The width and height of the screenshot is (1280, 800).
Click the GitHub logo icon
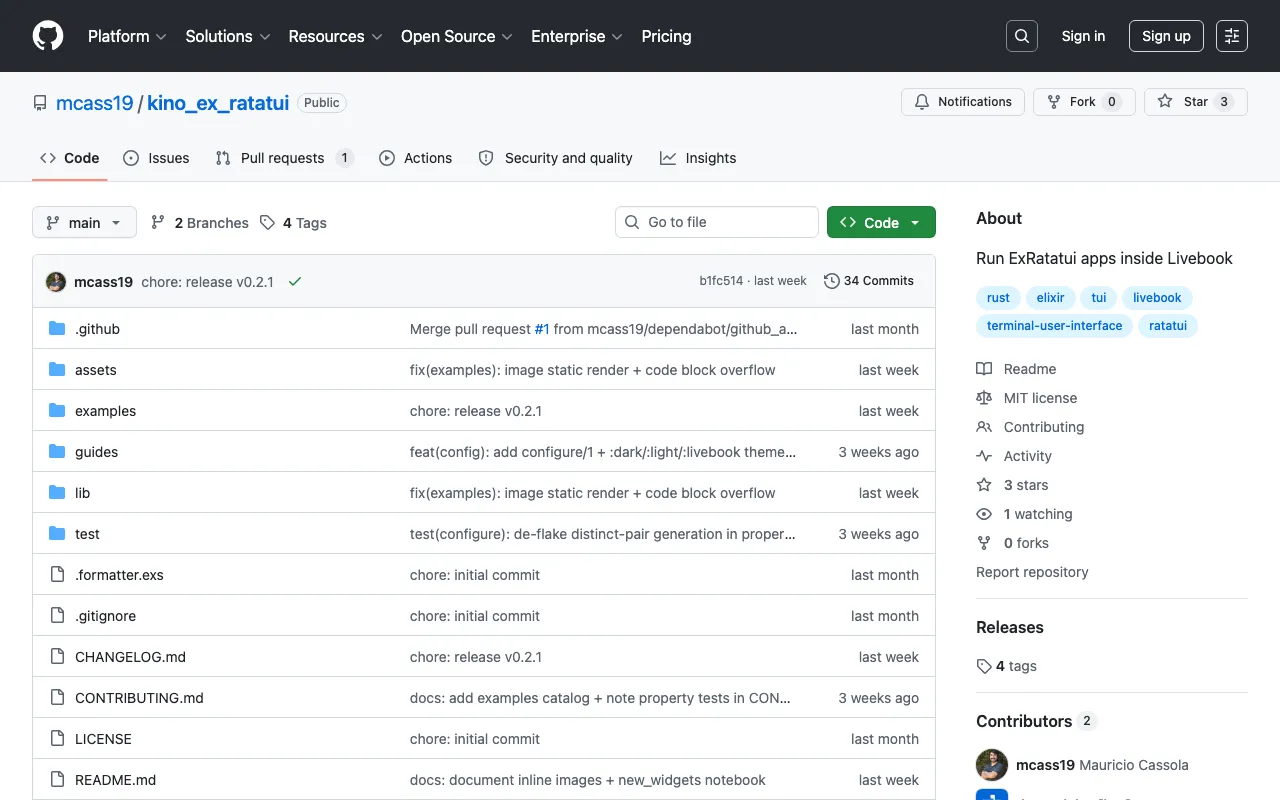click(48, 36)
